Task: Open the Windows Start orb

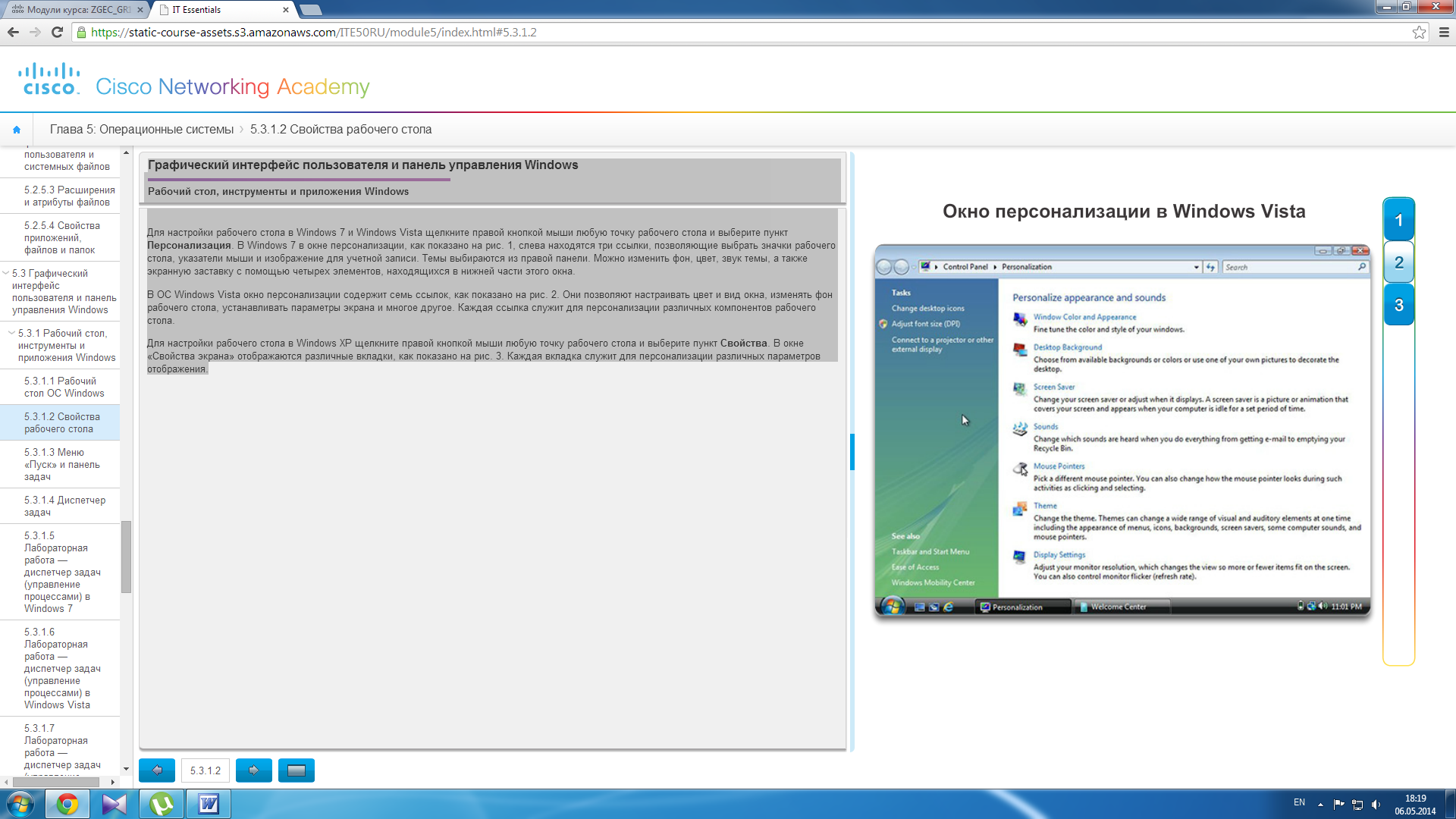Action: point(20,804)
